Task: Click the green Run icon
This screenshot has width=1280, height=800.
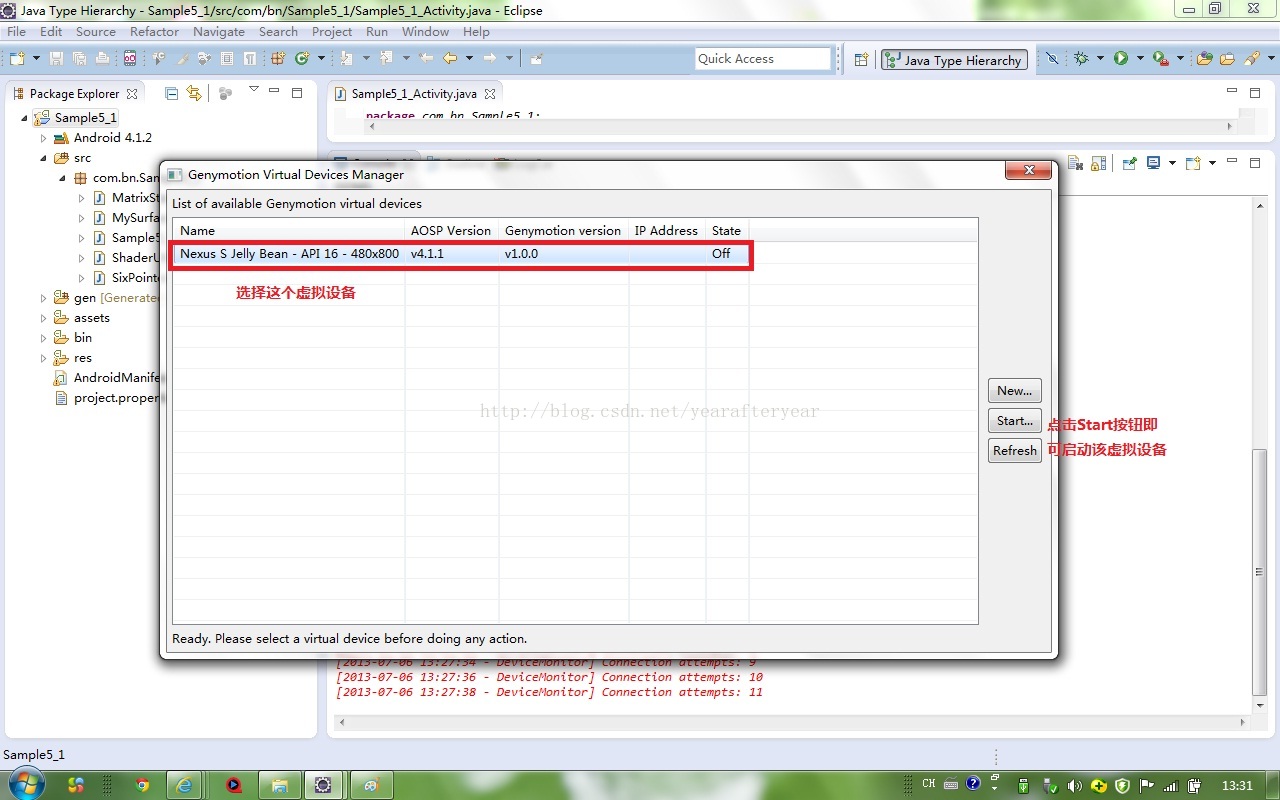Action: pyautogui.click(x=1121, y=59)
